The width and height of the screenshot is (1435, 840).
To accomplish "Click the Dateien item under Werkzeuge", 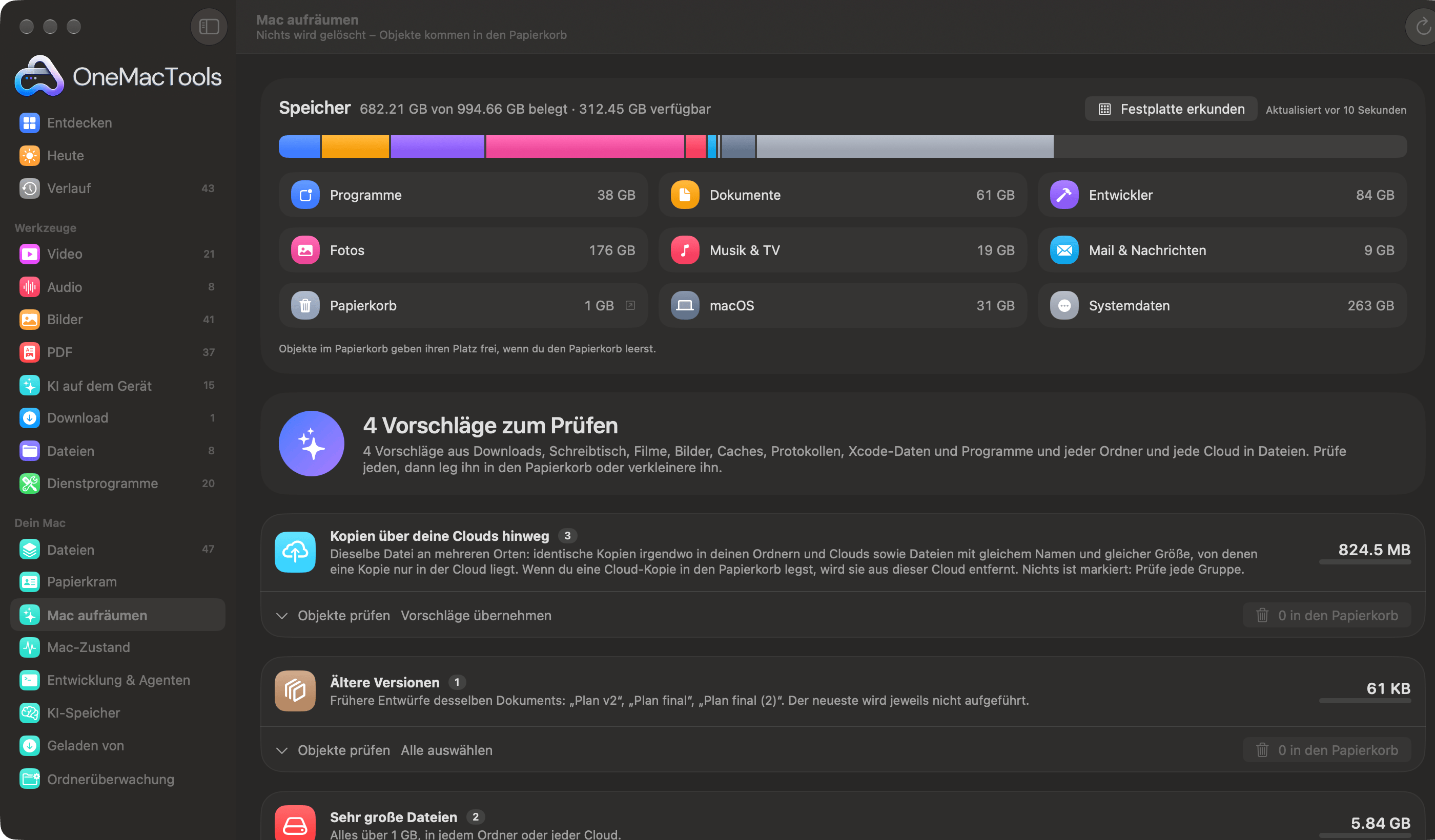I will [x=117, y=451].
